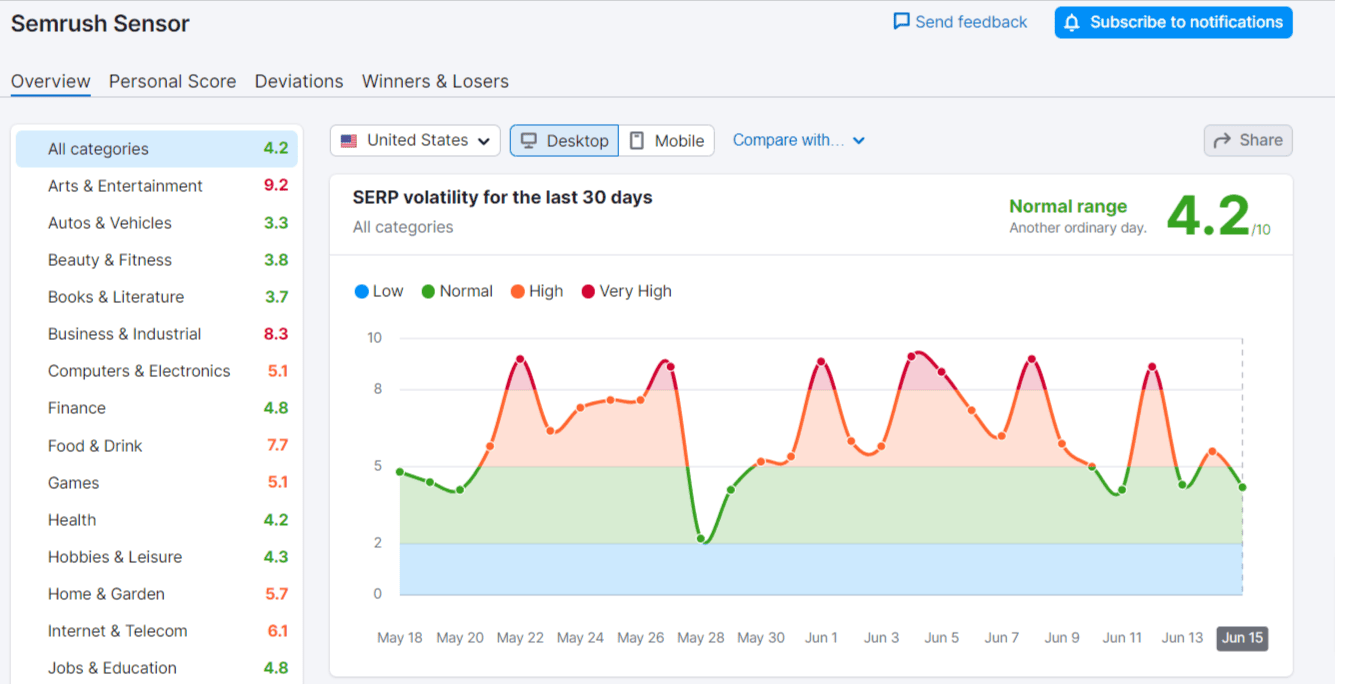Click the blue Low legend dot

click(x=360, y=291)
